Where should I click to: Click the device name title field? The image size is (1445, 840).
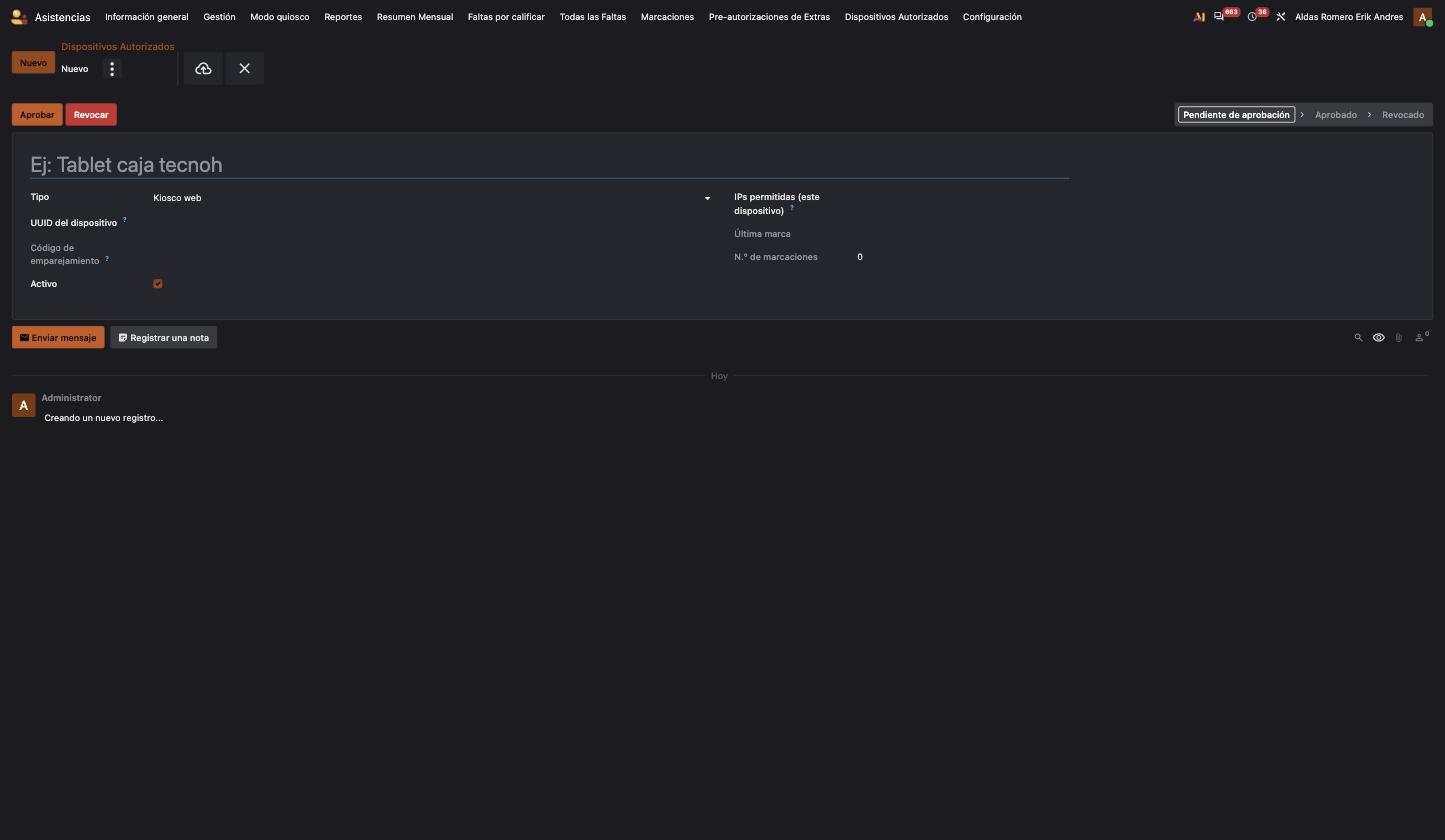pos(549,165)
